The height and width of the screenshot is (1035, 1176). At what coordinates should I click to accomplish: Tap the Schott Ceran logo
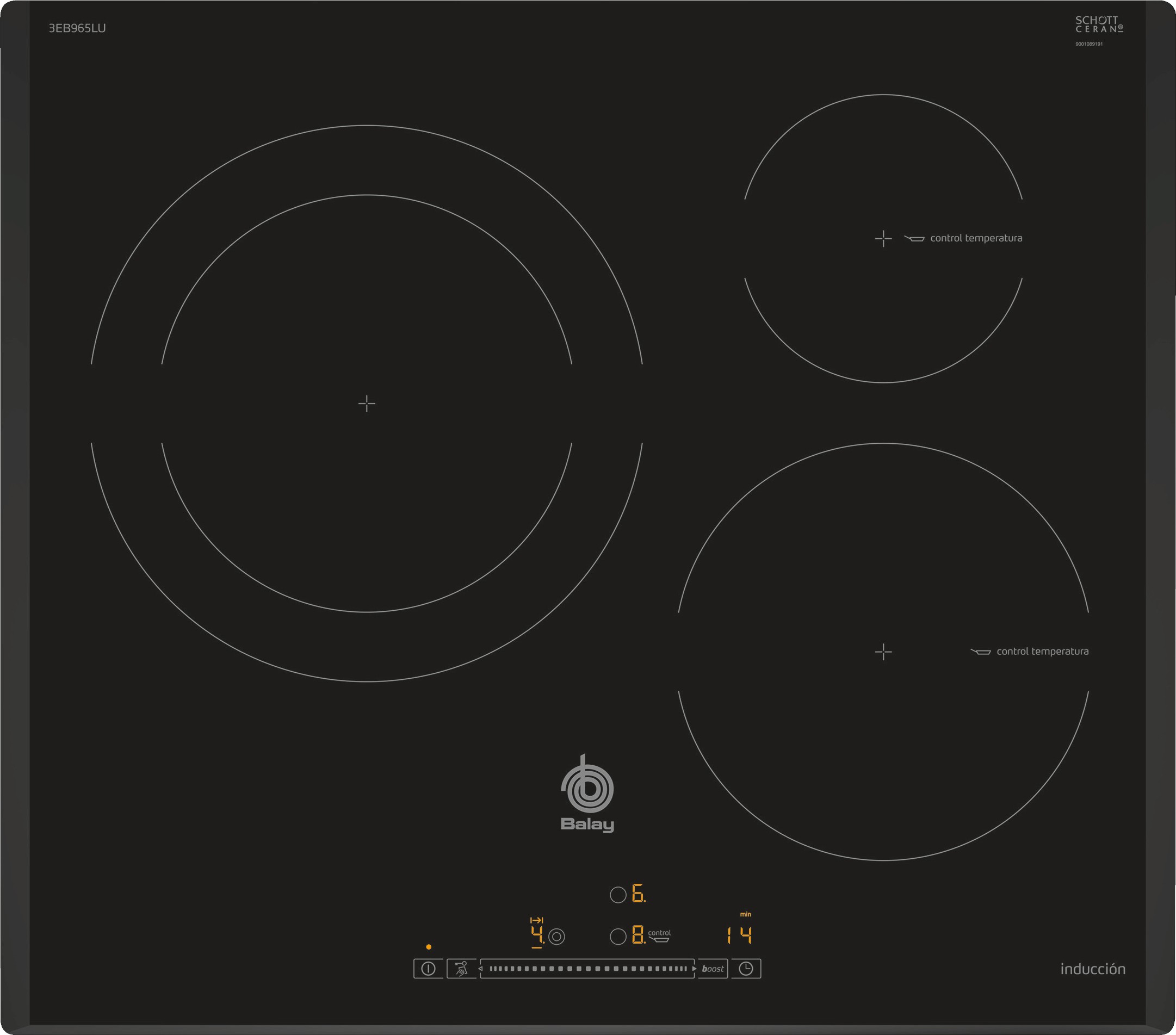click(1098, 24)
